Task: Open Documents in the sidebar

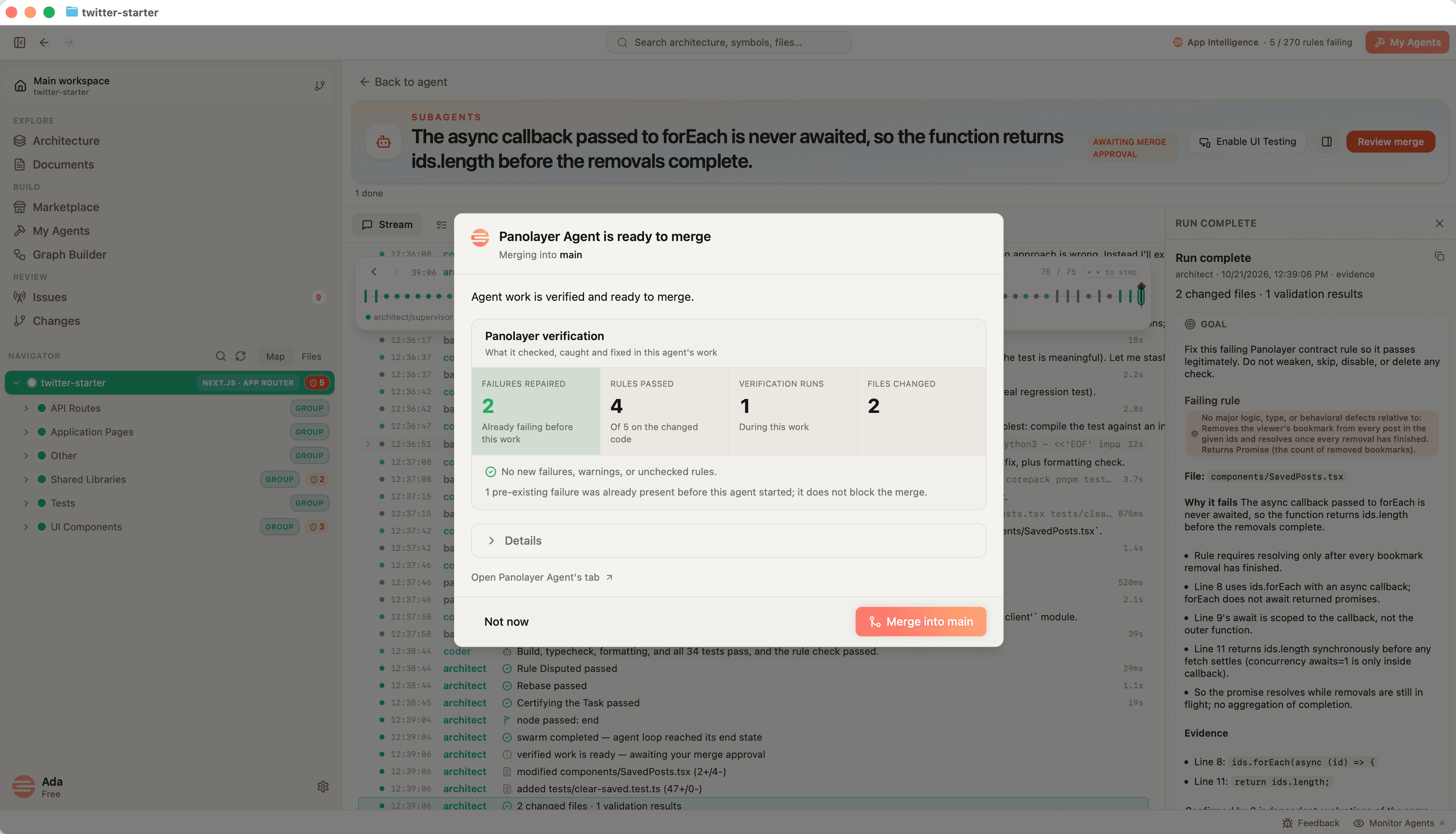Action: pos(63,165)
